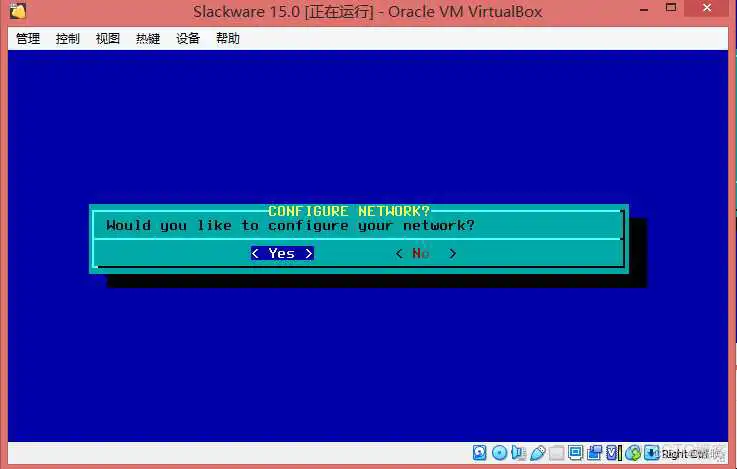The image size is (737, 469).
Task: Click the shared folders status icon
Action: [557, 453]
